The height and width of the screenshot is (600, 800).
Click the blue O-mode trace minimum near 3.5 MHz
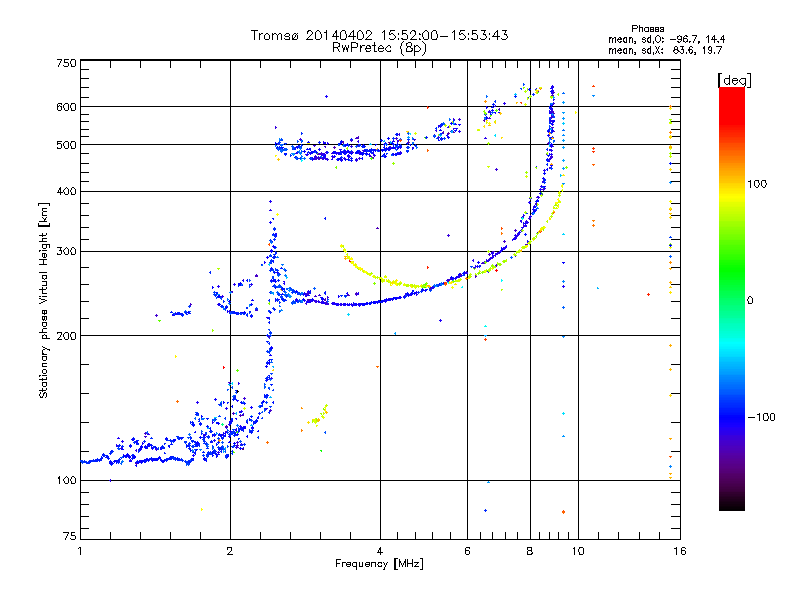(352, 305)
